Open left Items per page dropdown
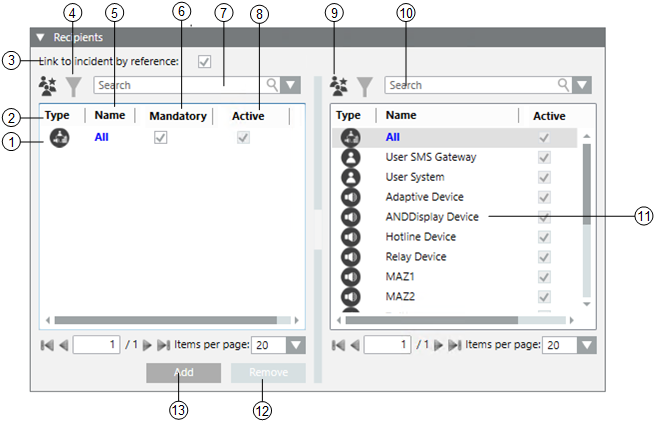 click(295, 344)
